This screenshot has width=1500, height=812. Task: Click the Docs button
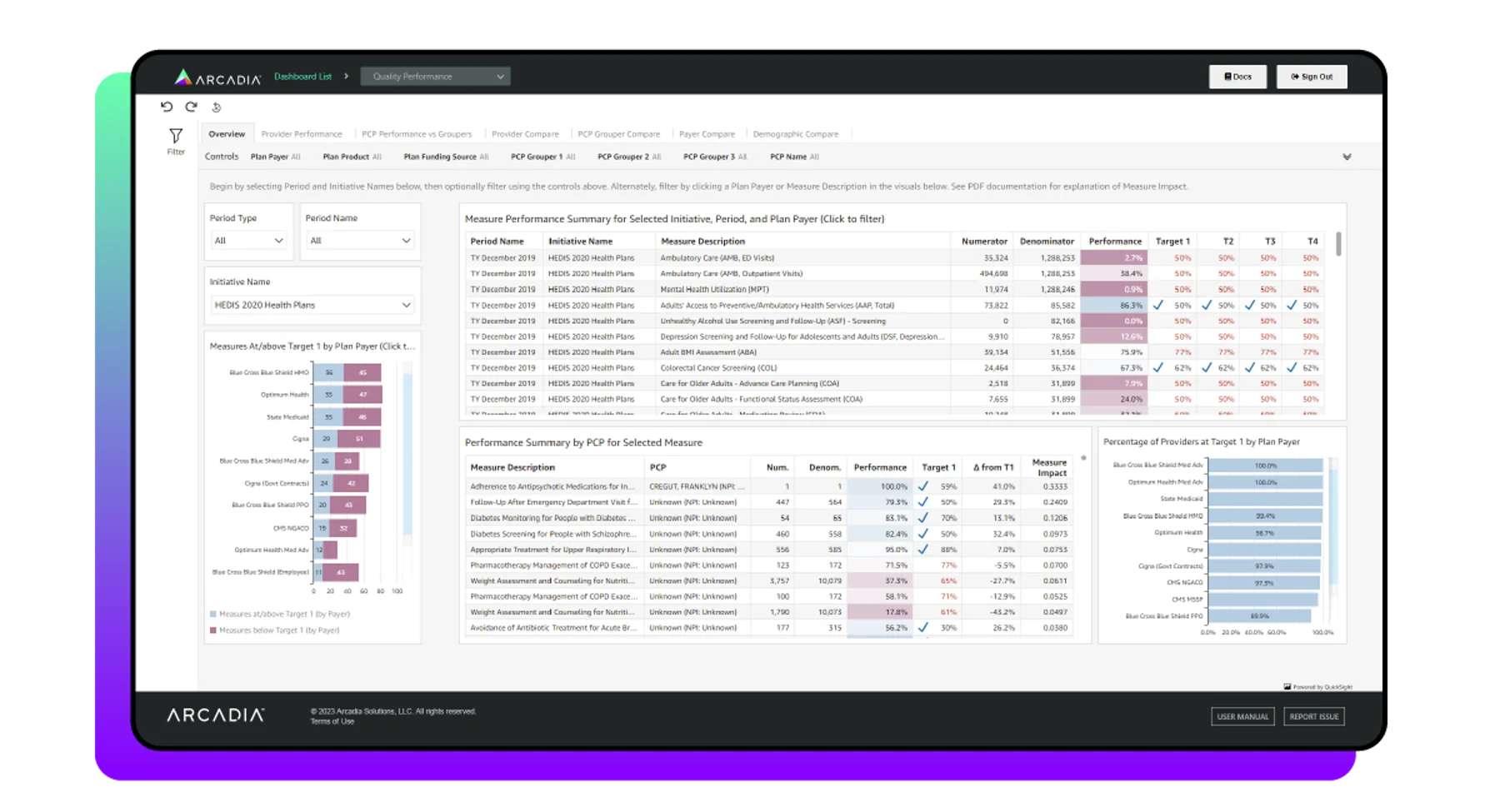(1237, 77)
